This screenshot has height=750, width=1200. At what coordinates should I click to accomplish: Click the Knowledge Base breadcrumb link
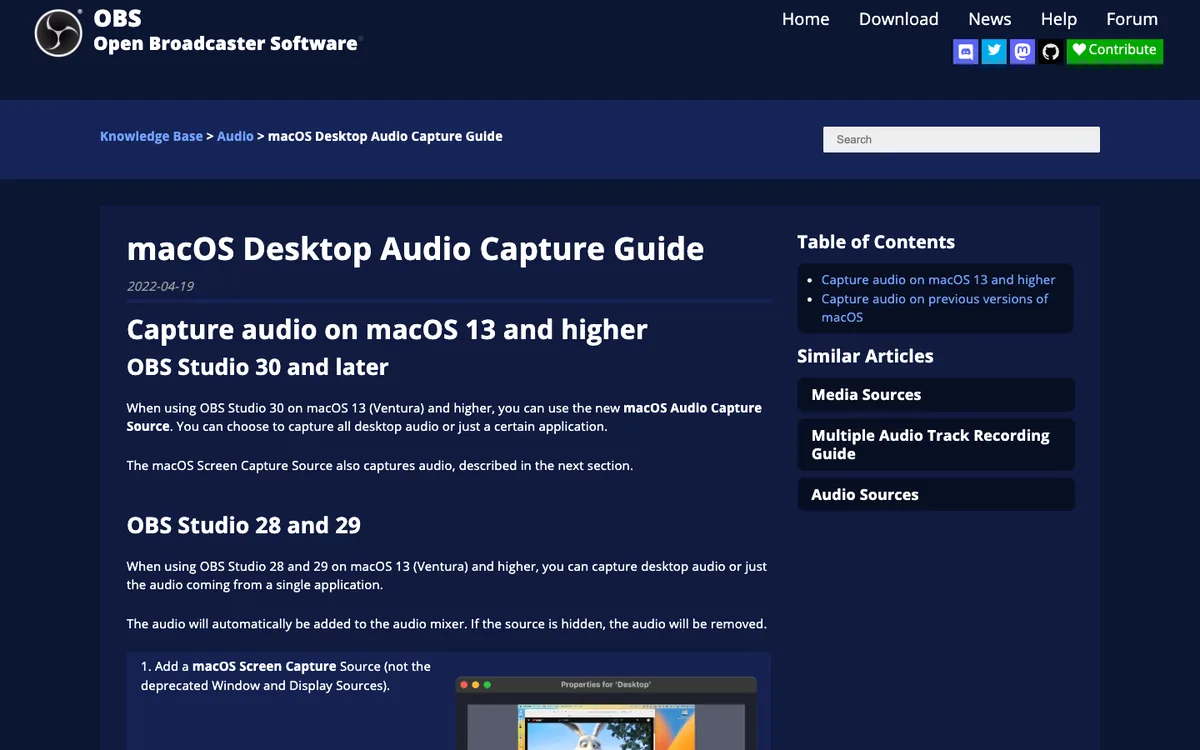click(x=151, y=136)
